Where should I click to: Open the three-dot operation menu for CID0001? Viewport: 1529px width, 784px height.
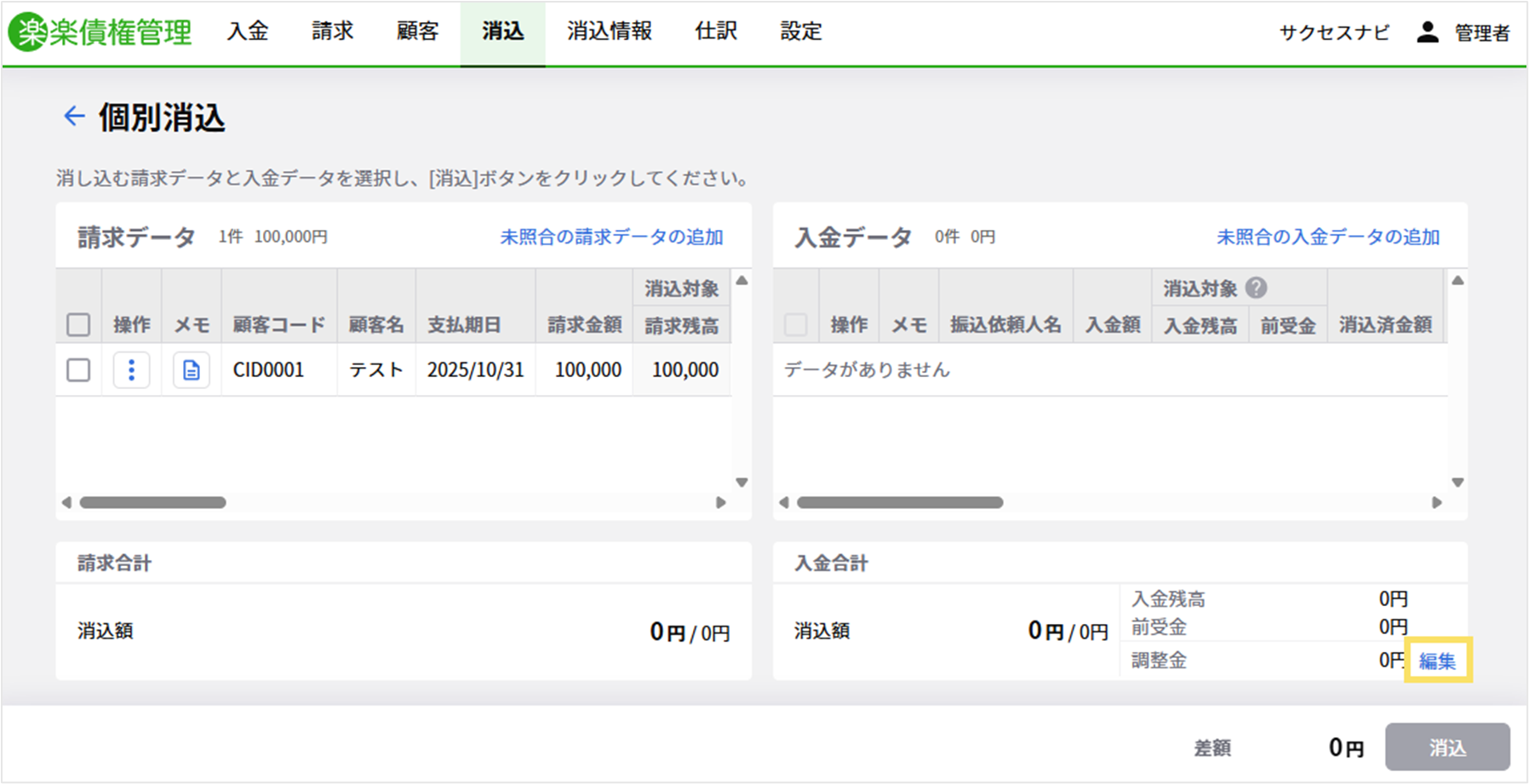coord(131,370)
